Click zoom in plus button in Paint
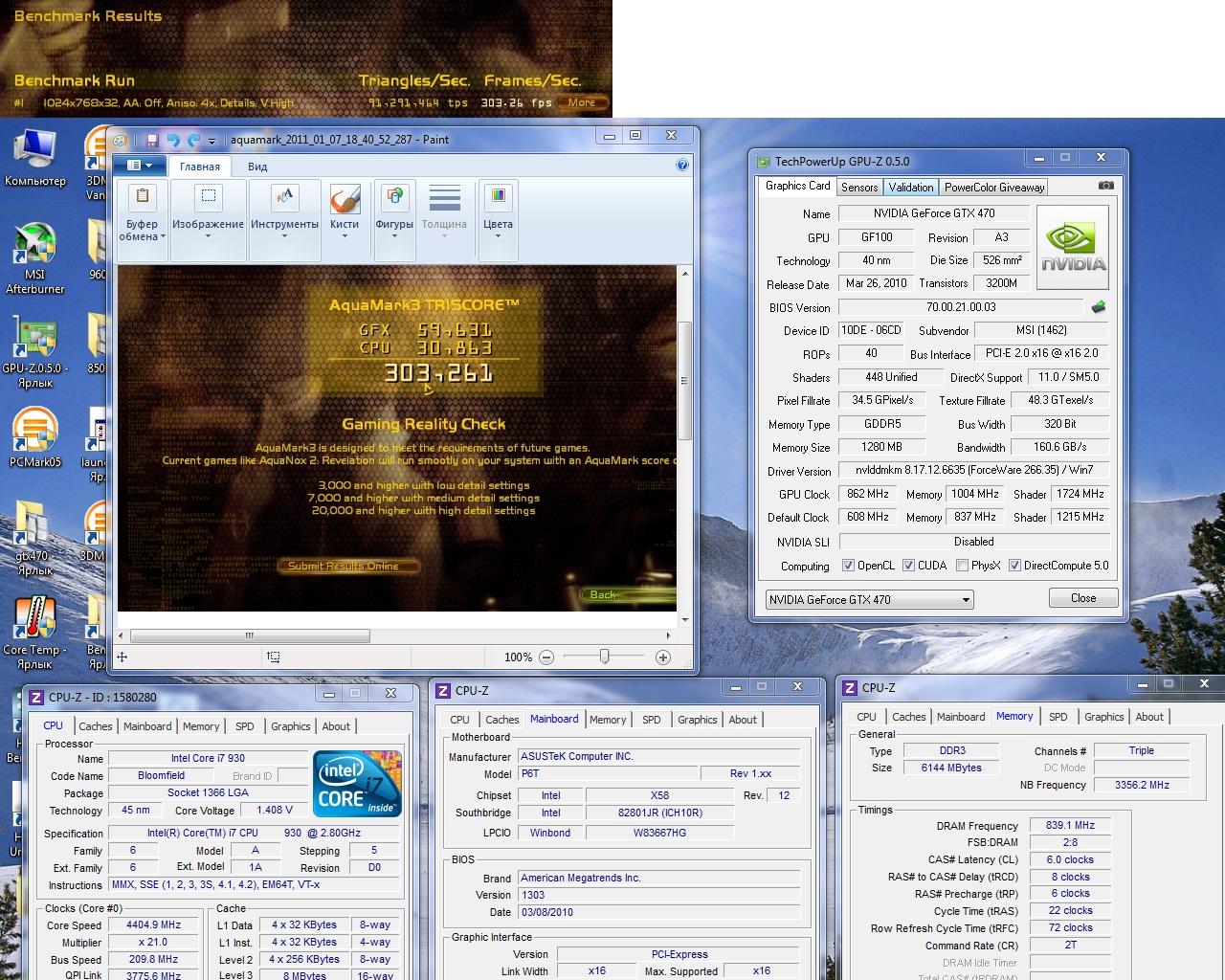Screen dimensions: 1225x980 point(663,657)
